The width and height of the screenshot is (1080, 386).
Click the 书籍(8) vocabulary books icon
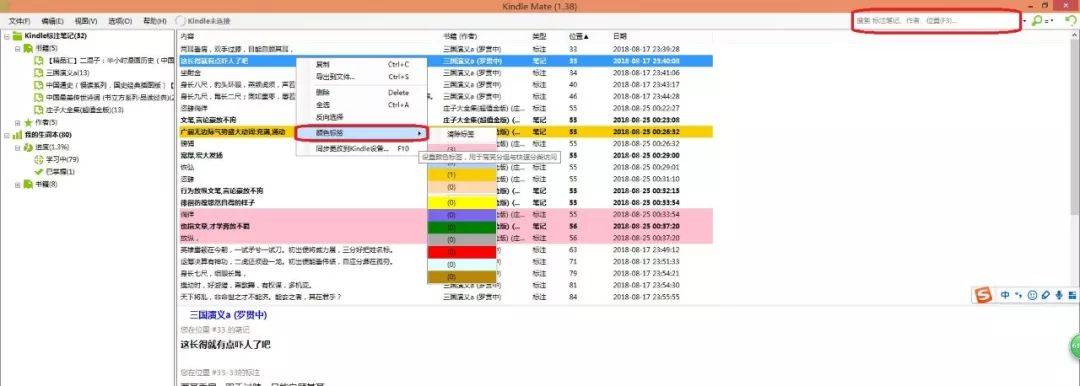28,184
